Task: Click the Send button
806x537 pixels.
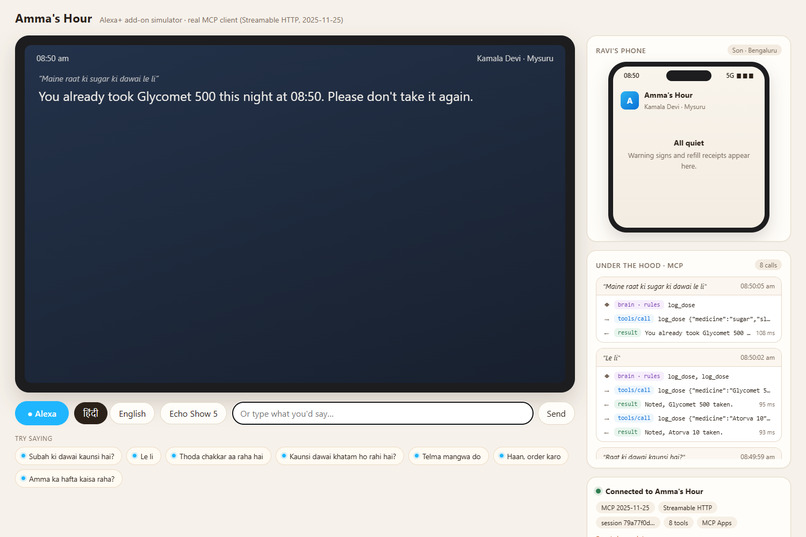Action: pyautogui.click(x=556, y=414)
